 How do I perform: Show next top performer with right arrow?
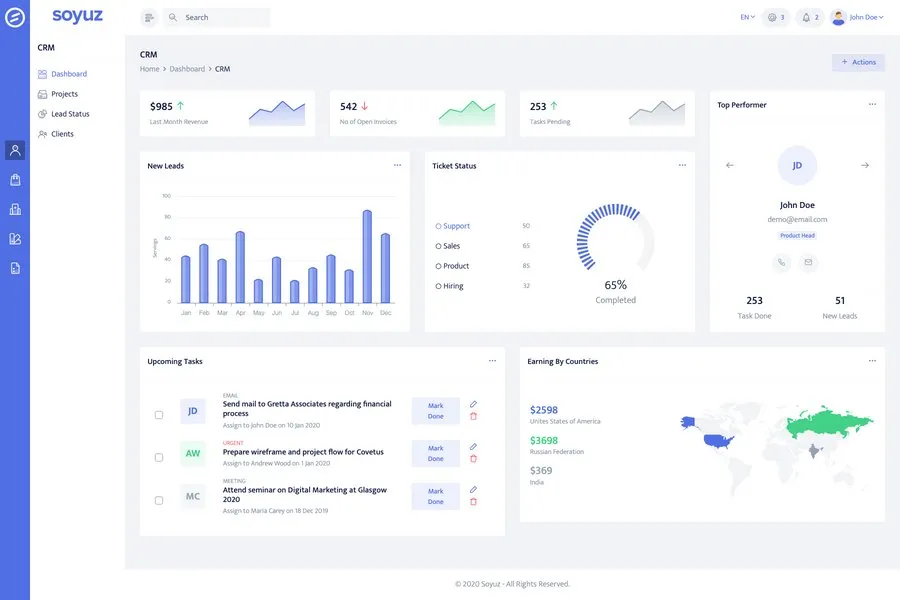(864, 165)
